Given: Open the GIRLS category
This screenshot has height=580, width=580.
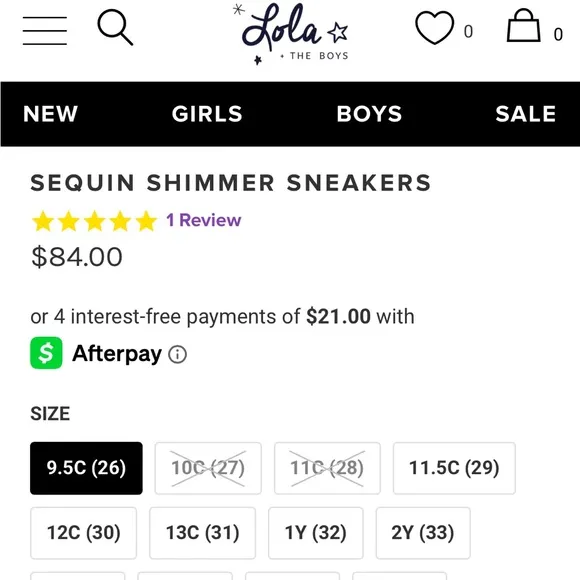Looking at the screenshot, I should (207, 114).
